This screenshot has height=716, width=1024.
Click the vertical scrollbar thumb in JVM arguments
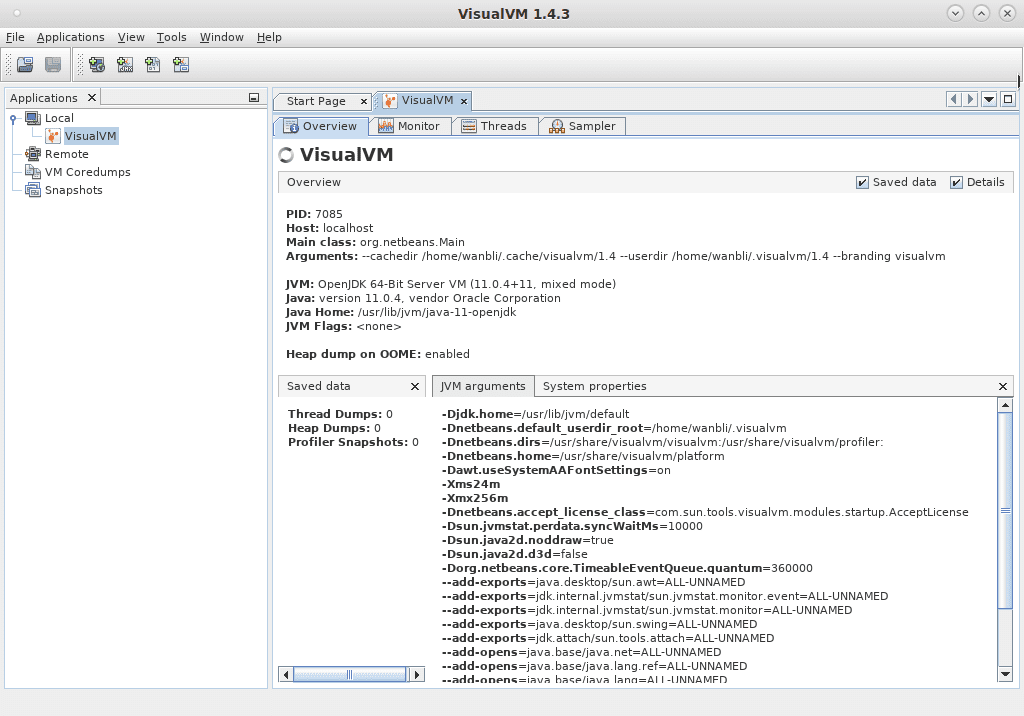(1005, 511)
